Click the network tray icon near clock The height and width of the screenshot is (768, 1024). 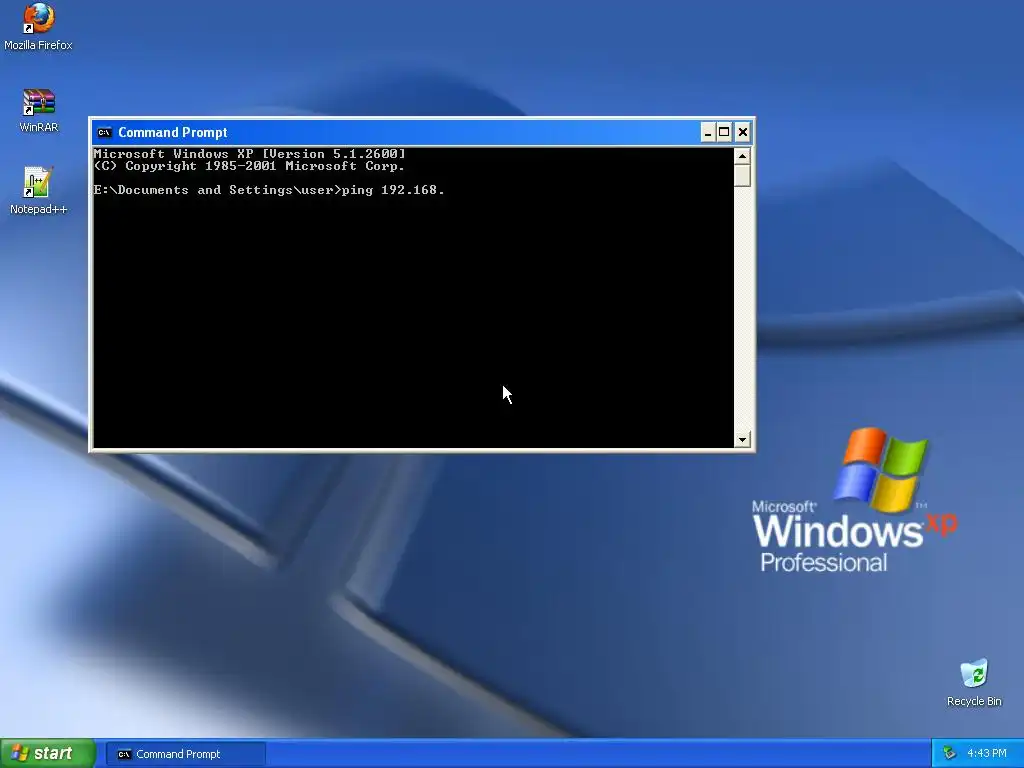(x=950, y=754)
